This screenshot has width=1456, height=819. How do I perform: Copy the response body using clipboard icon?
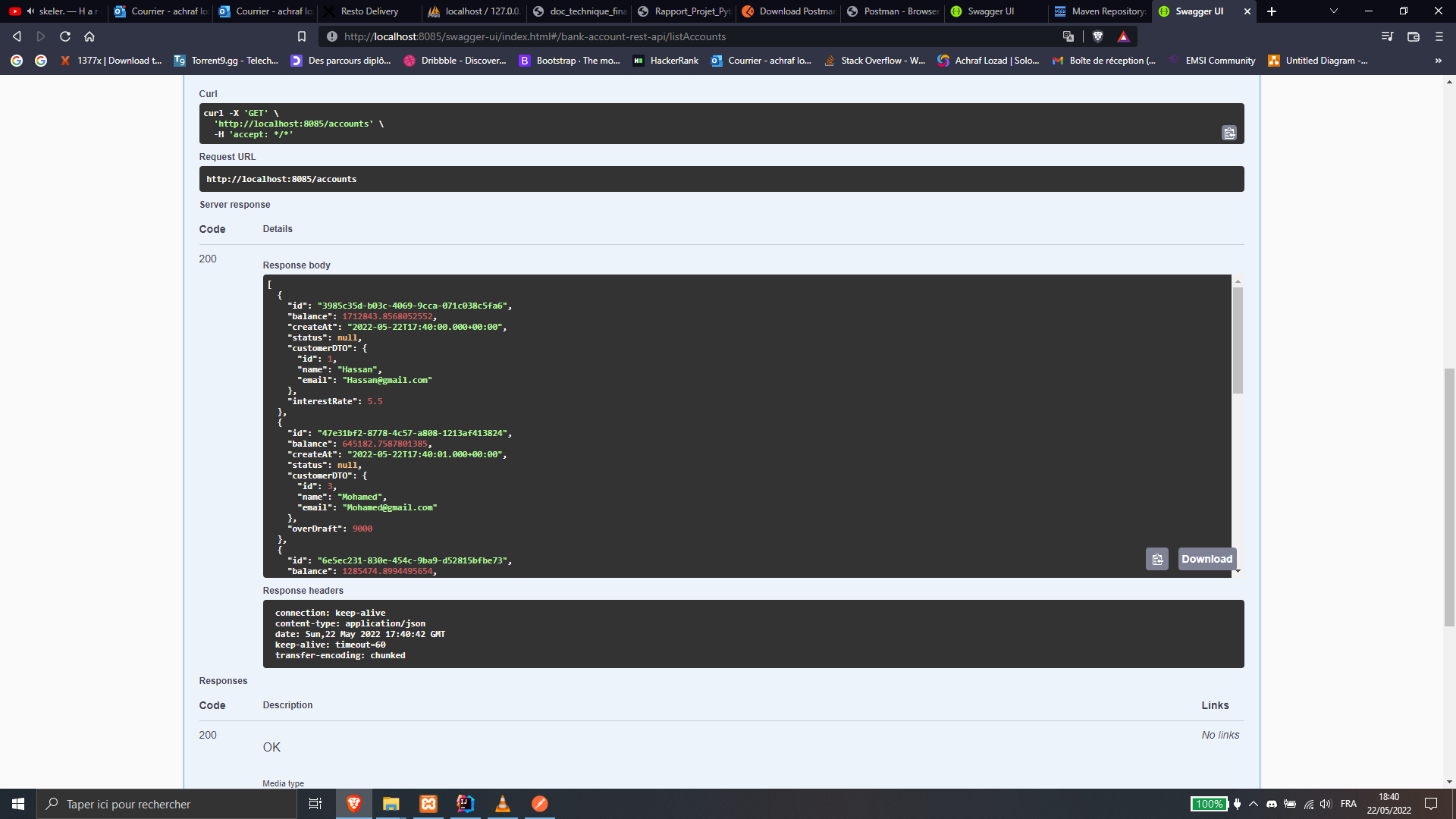point(1156,559)
